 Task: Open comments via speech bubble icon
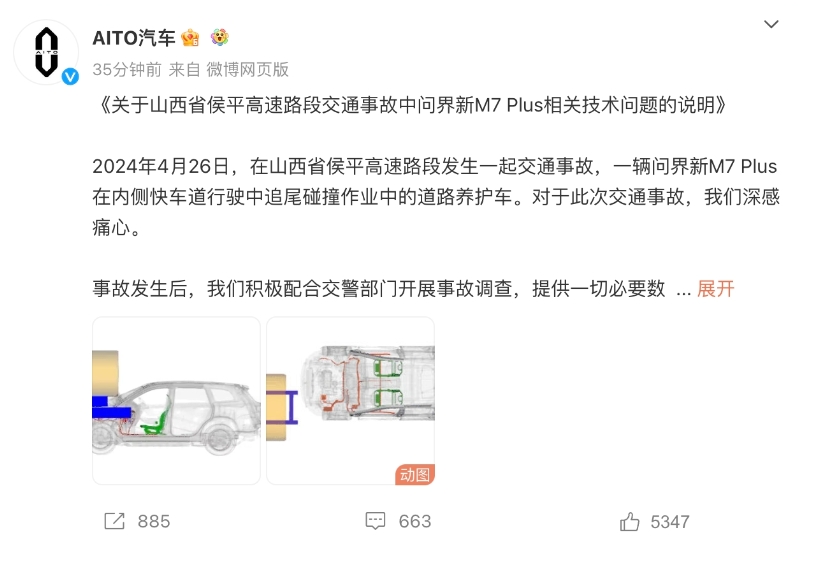pyautogui.click(x=375, y=521)
